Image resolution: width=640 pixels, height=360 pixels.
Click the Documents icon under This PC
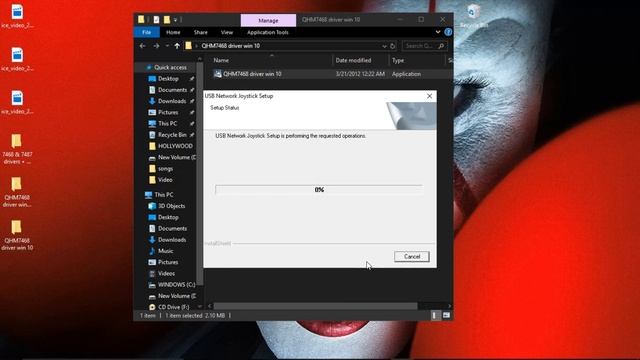(152, 229)
